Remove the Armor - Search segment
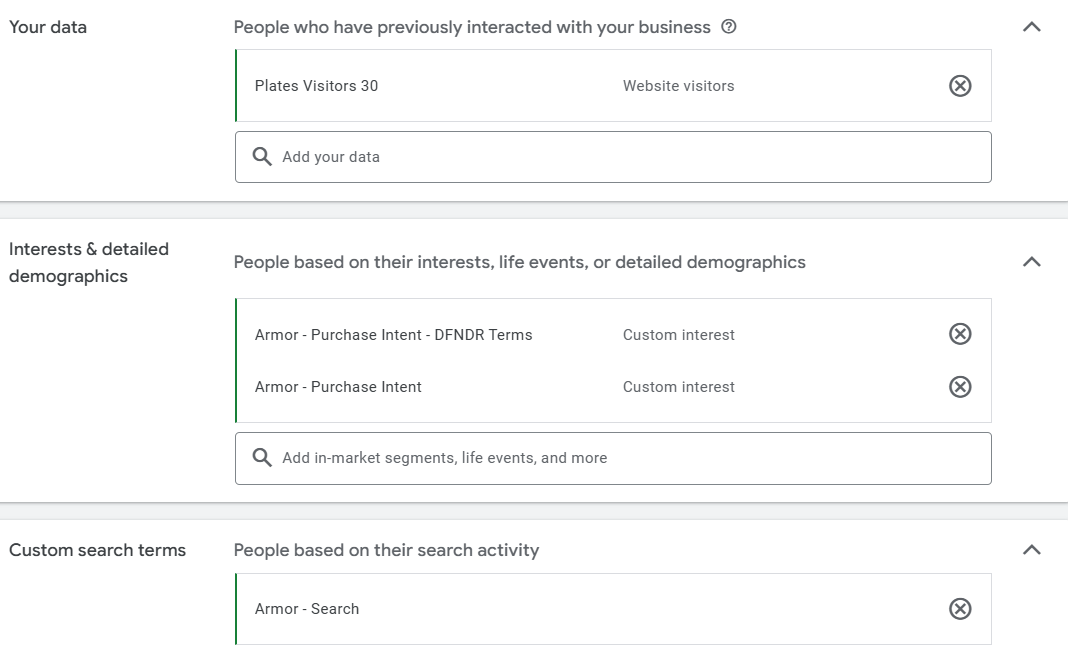Screen dimensions: 1068x658 tap(960, 609)
